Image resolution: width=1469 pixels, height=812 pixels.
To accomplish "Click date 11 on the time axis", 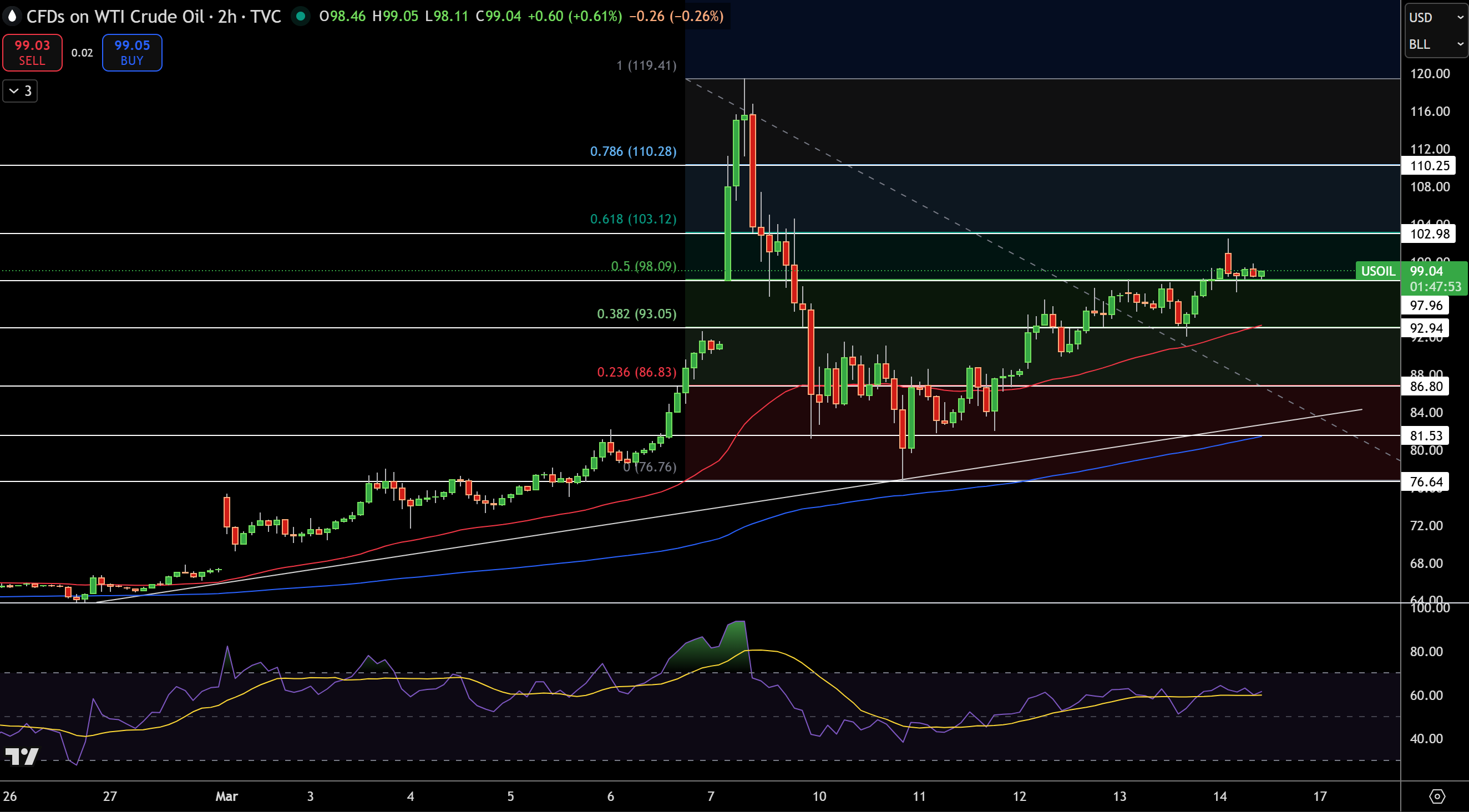I will (x=919, y=796).
